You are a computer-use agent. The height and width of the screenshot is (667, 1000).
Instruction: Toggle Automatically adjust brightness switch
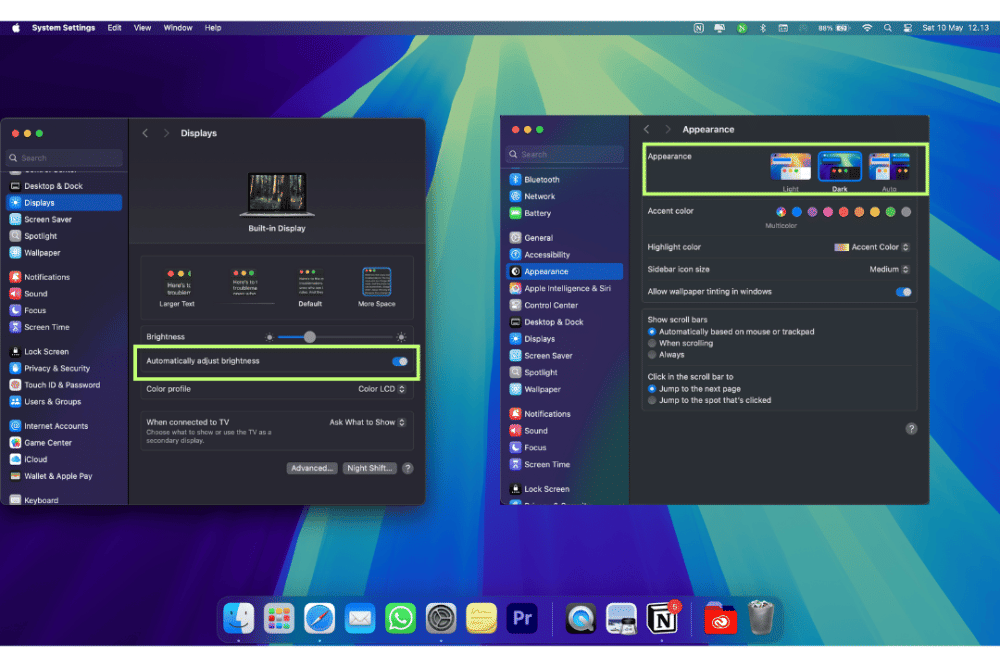tap(400, 361)
